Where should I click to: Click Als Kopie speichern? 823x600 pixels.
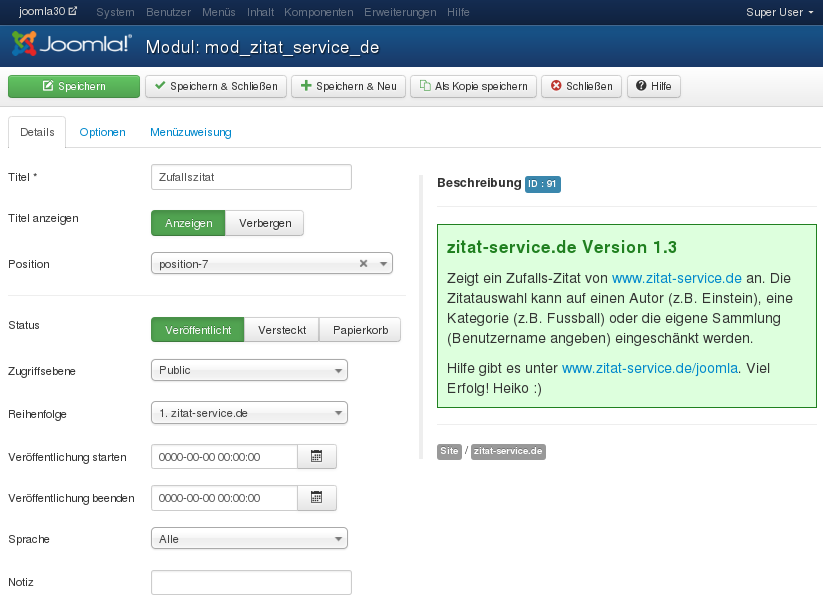click(473, 86)
